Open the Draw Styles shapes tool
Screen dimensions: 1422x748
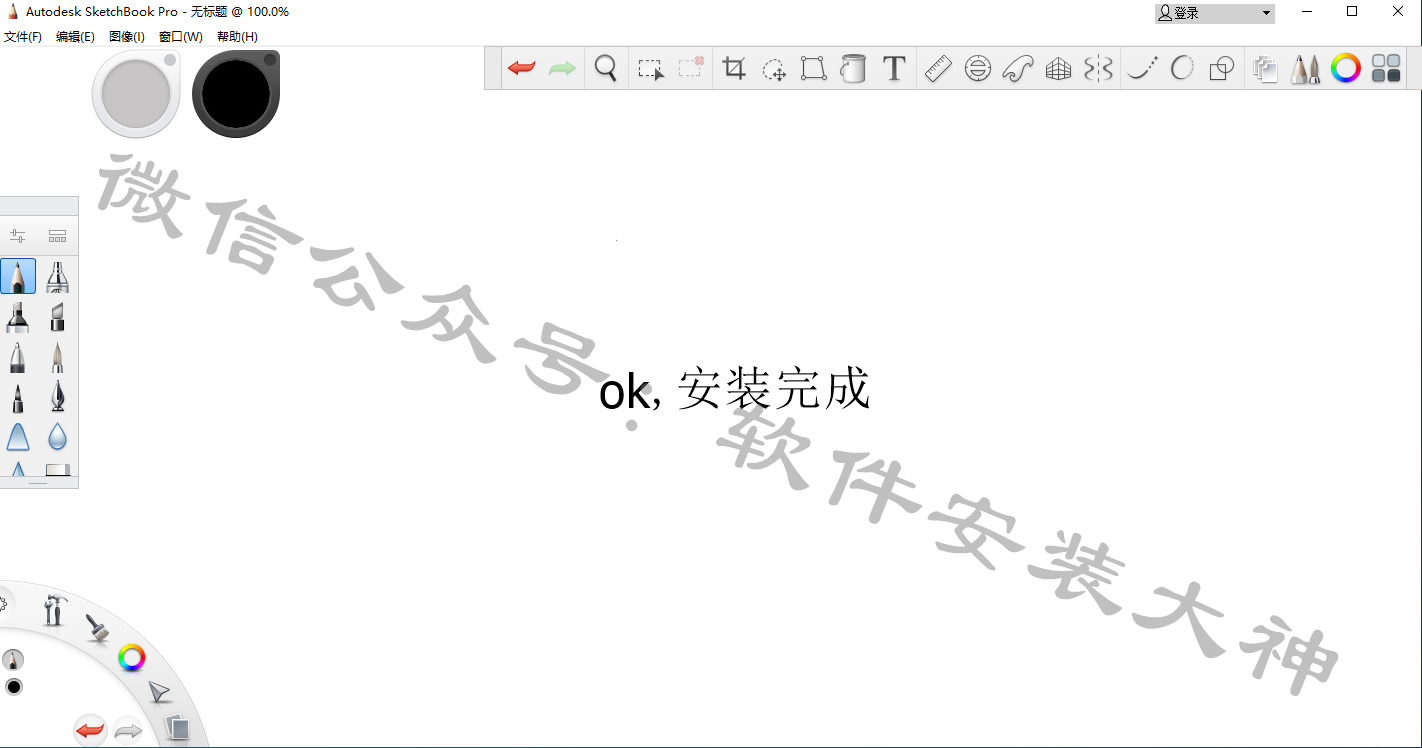pyautogui.click(x=1222, y=68)
